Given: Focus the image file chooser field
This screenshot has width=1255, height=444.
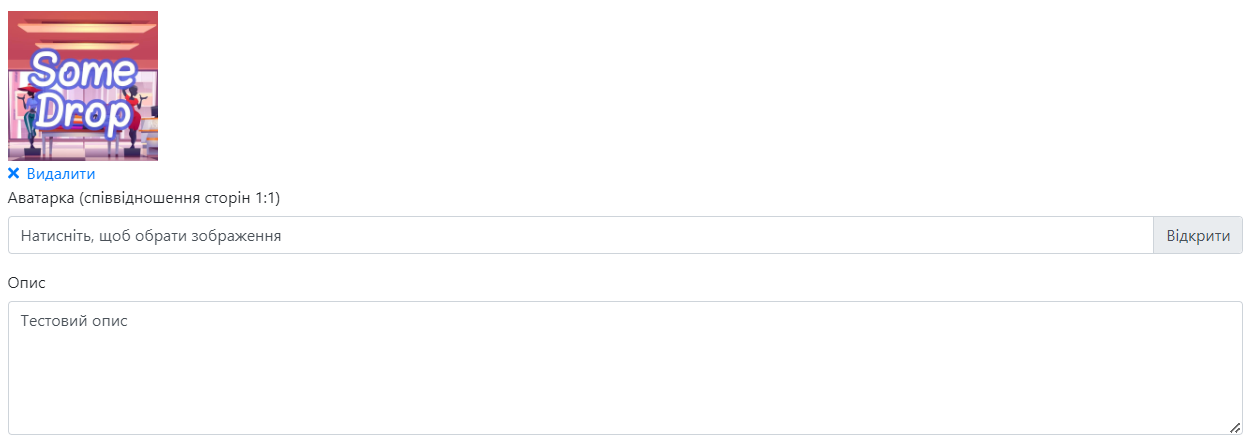Looking at the screenshot, I should pyautogui.click(x=581, y=235).
